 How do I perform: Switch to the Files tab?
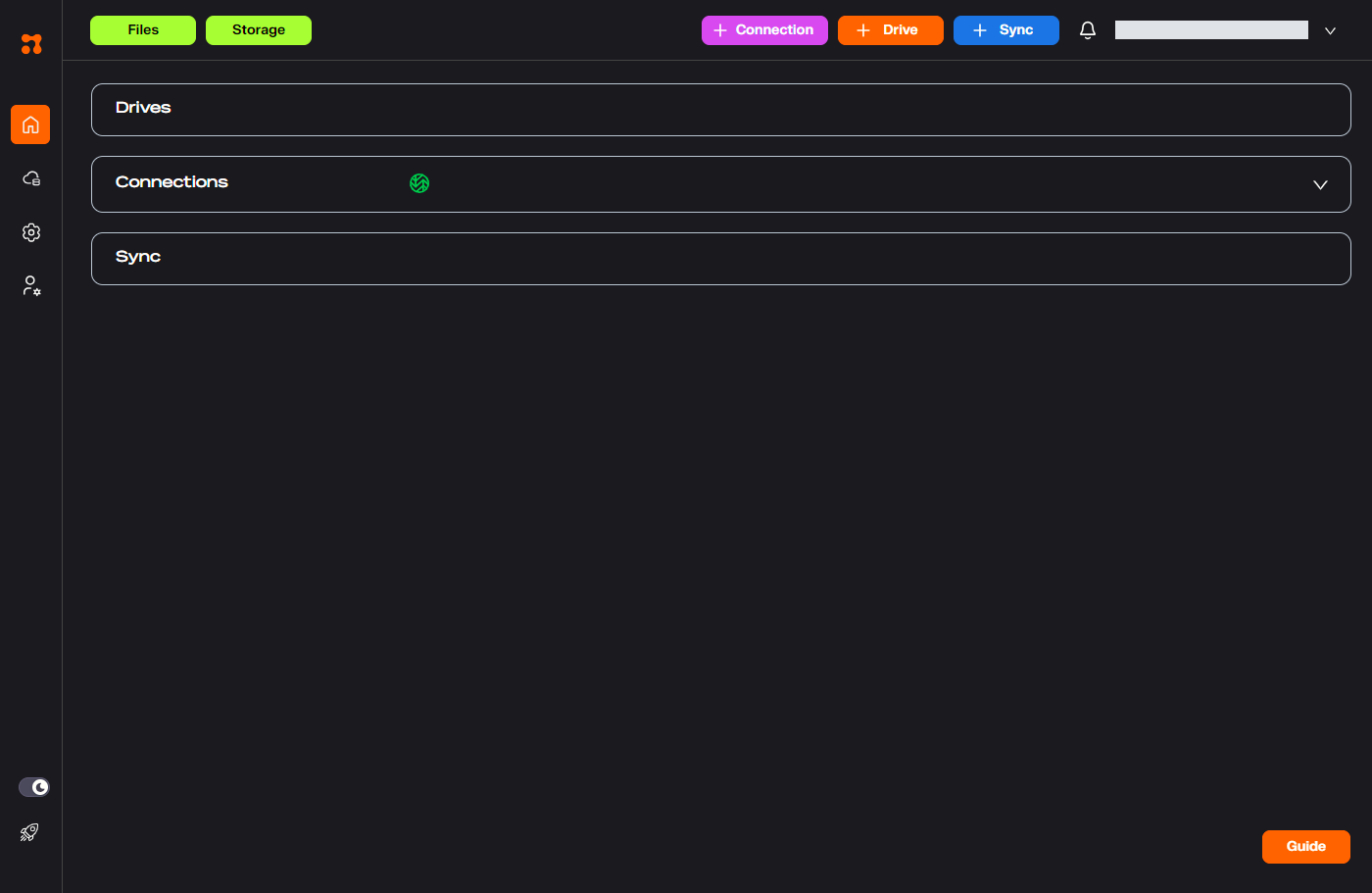[x=143, y=30]
